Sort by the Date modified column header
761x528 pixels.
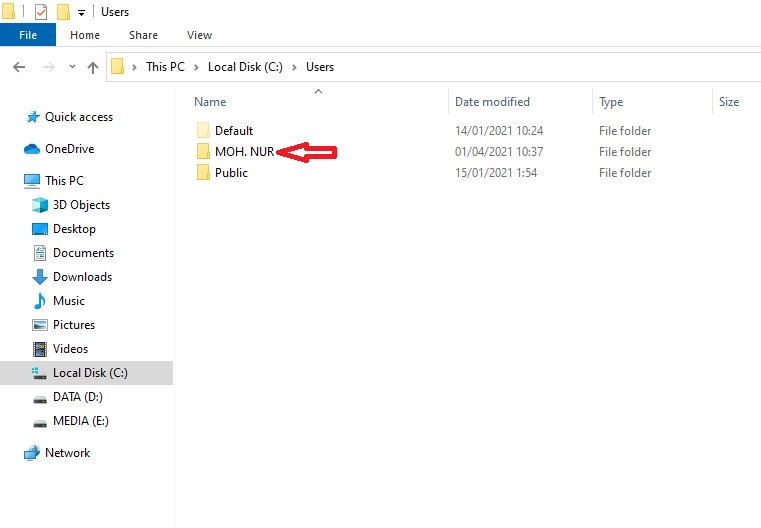pyautogui.click(x=492, y=102)
